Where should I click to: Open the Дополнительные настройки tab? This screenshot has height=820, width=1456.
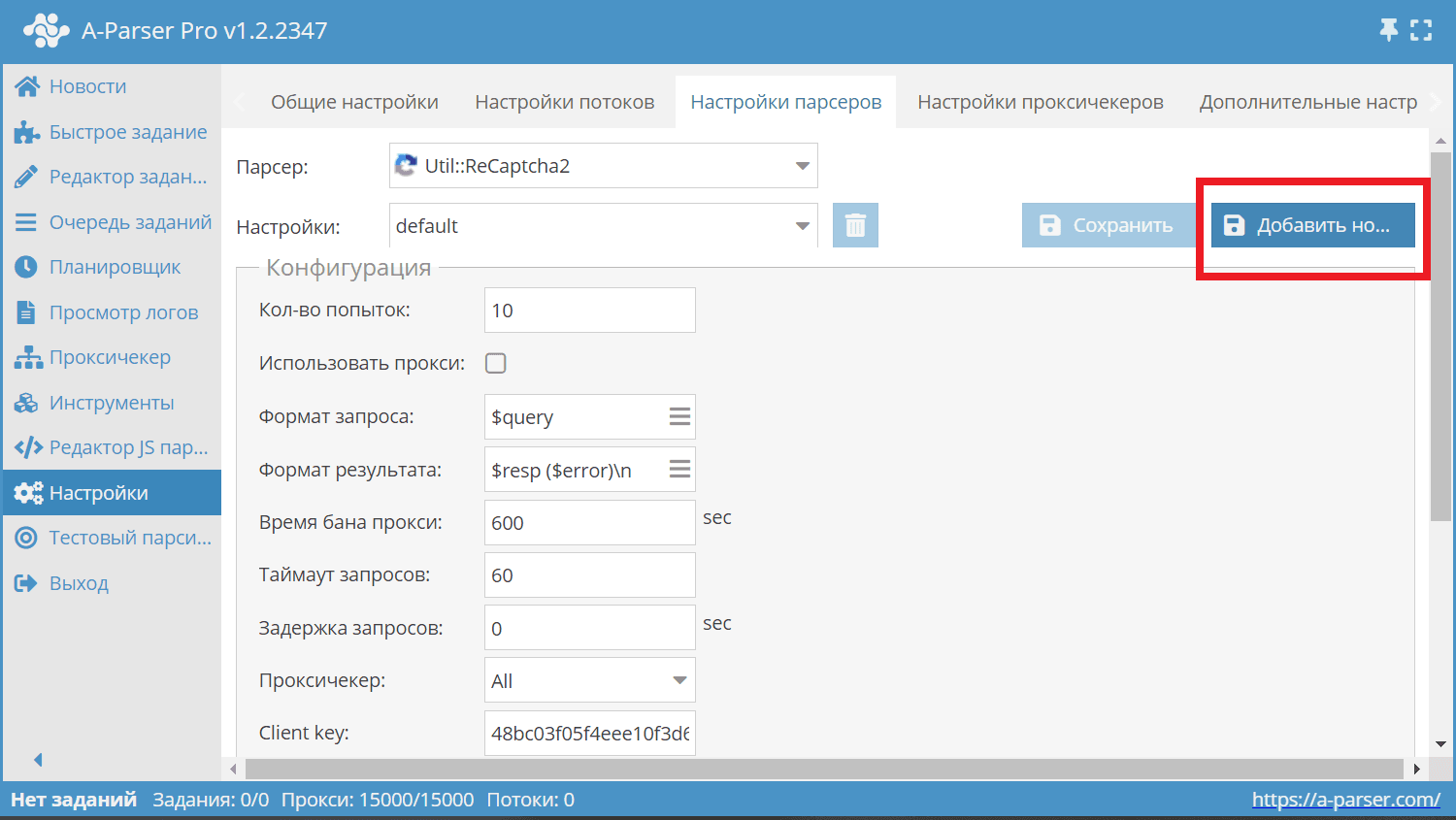tap(1308, 102)
